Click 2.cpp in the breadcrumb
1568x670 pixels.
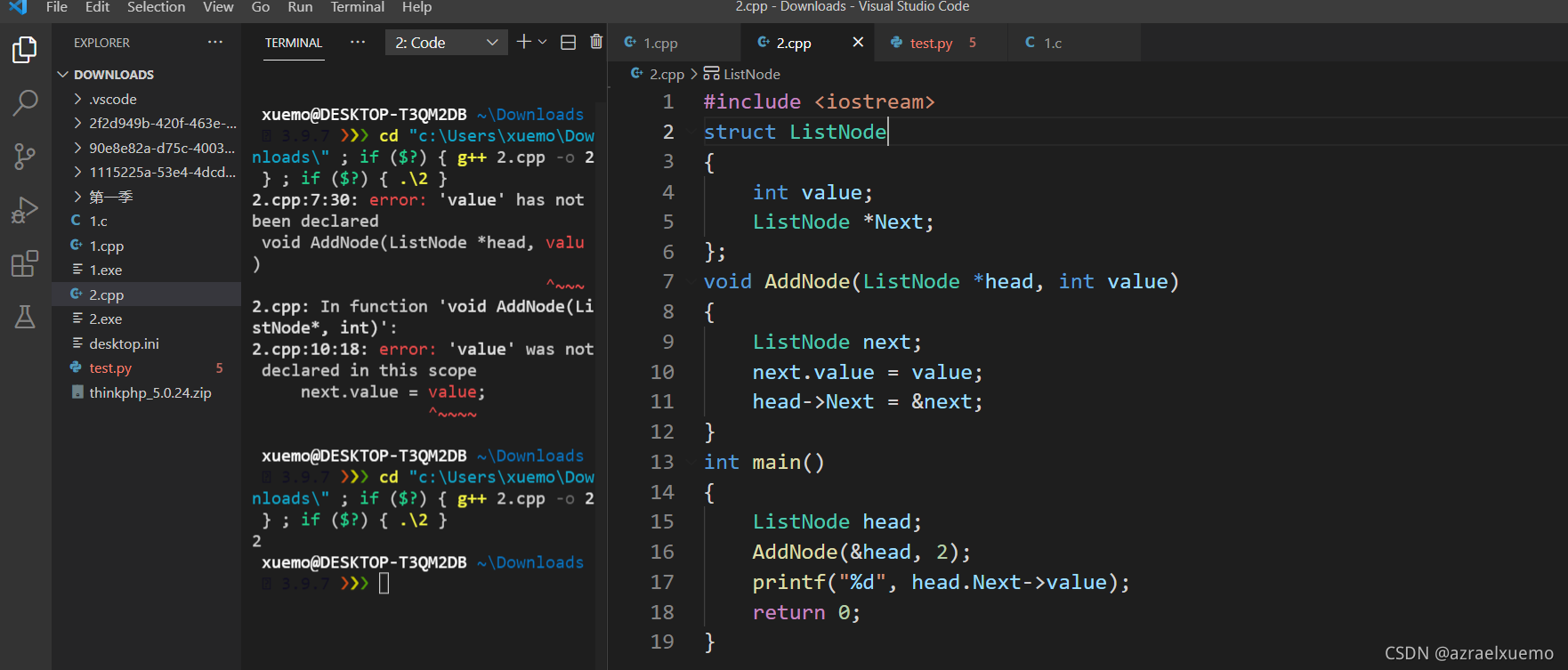[667, 74]
